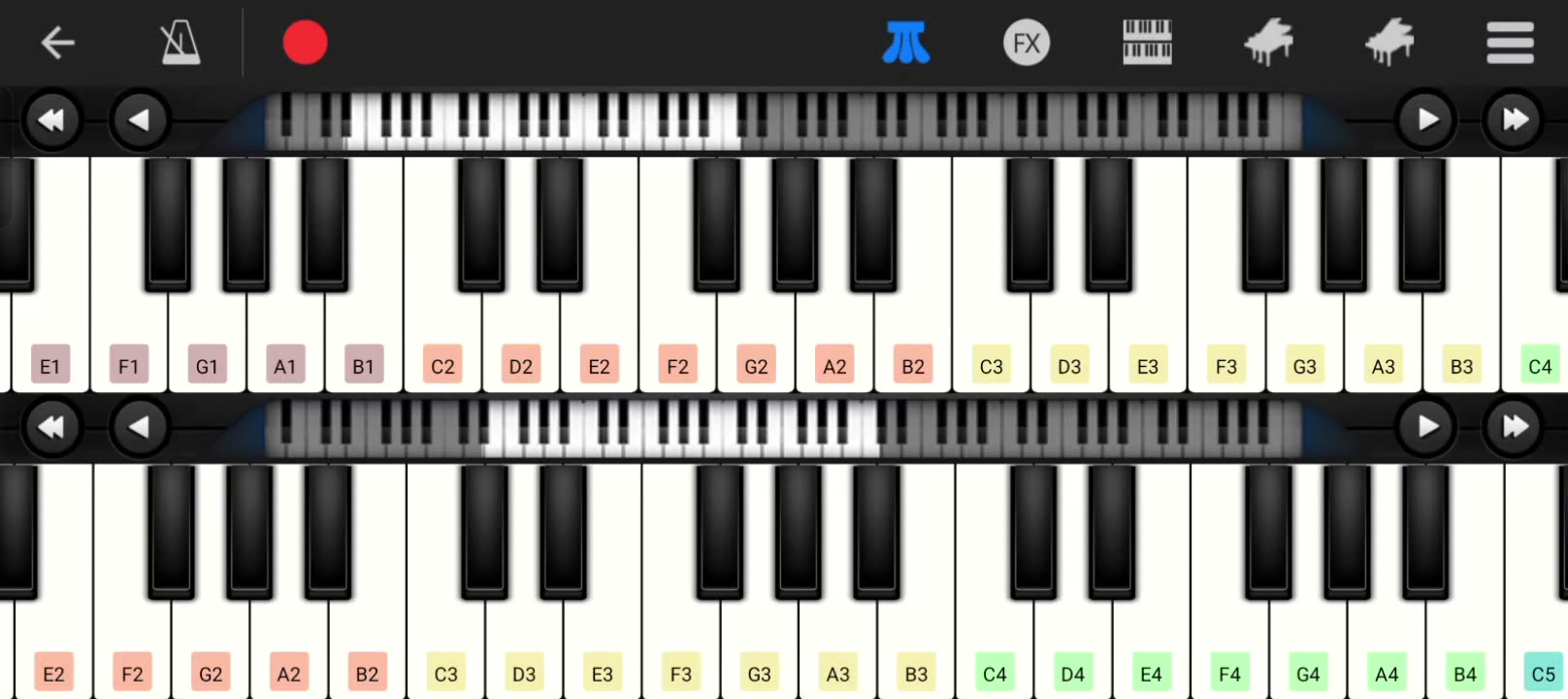1568x699 pixels.
Task: Start recording with the red record button
Action: tap(305, 43)
